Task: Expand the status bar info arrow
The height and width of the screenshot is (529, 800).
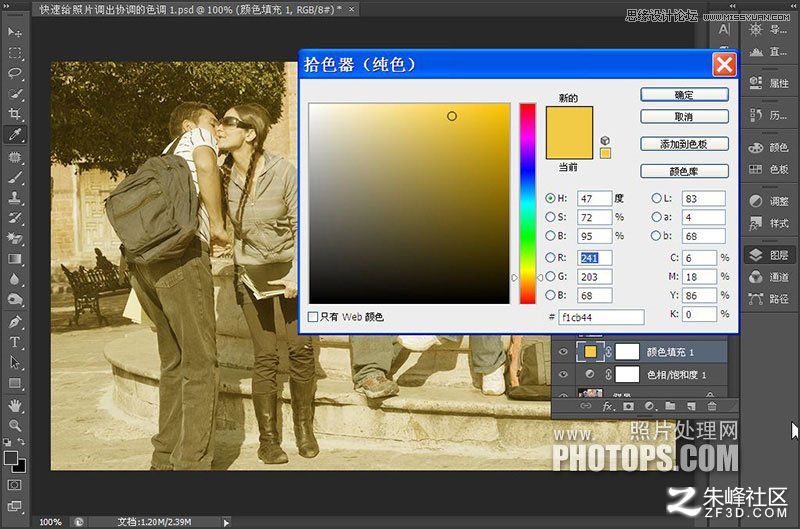Action: (x=226, y=522)
